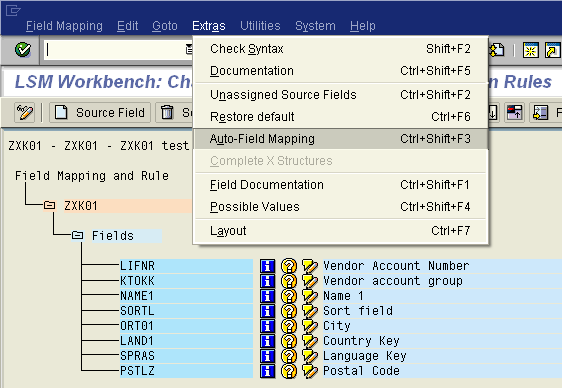
Task: Collapse the Fields folder node
Action: (77, 235)
